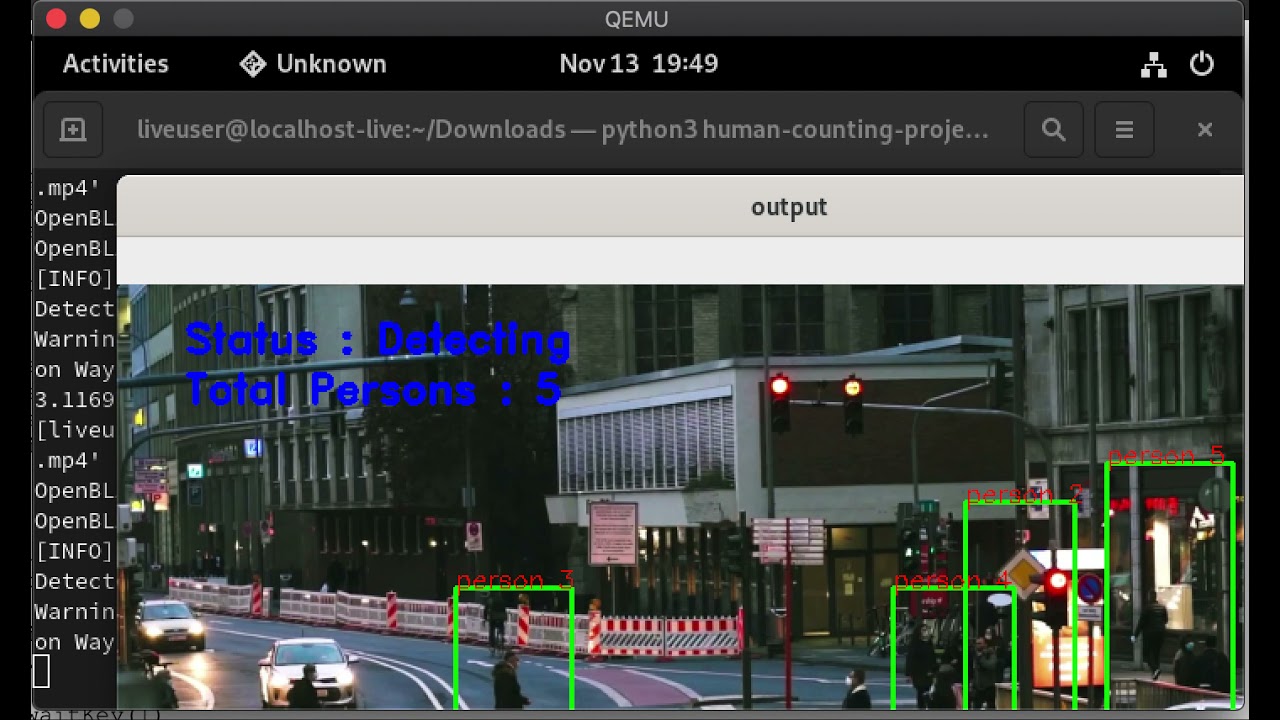The height and width of the screenshot is (720, 1280).
Task: Close the terminal window
Action: click(x=1205, y=130)
